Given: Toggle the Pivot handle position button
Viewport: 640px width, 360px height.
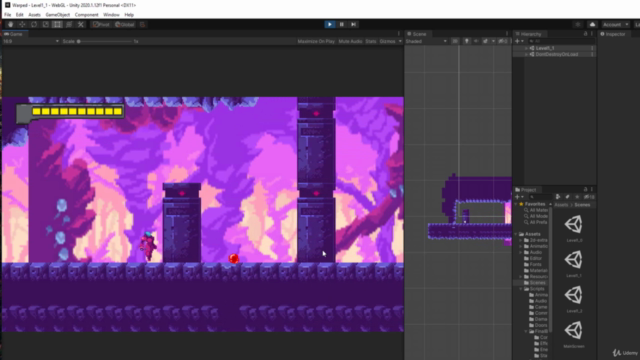Looking at the screenshot, I should point(101,24).
